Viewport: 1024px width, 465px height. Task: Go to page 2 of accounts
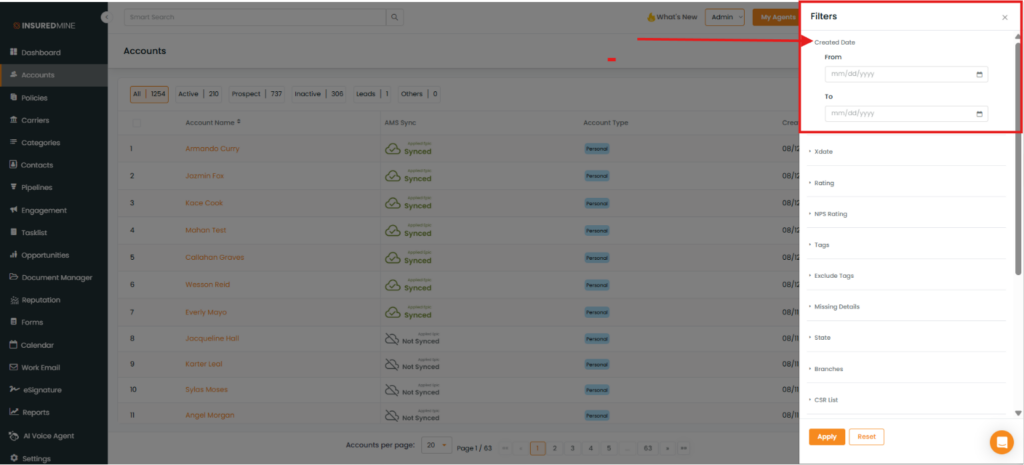[554, 449]
